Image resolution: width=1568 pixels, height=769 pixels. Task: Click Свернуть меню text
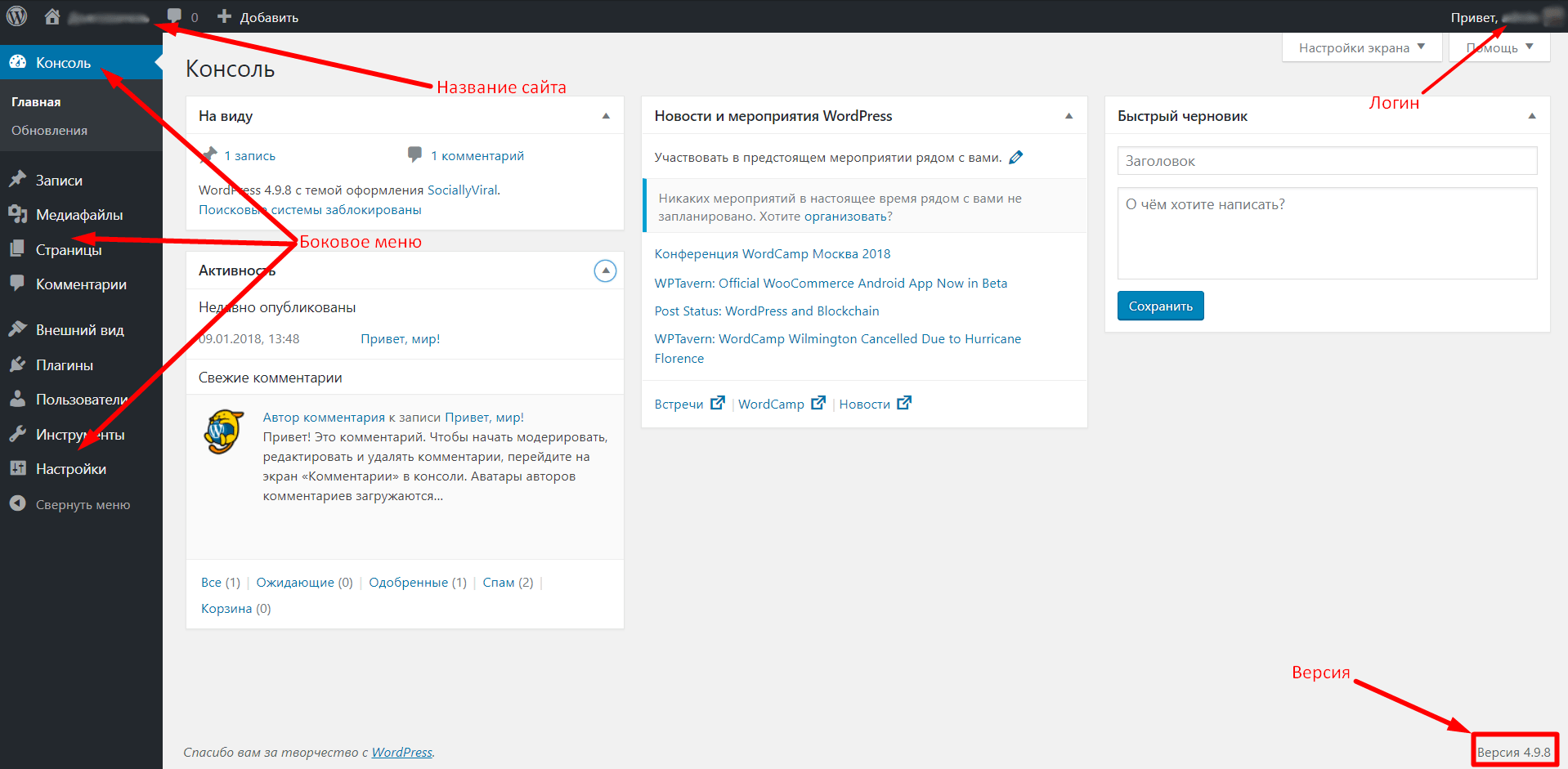[83, 504]
